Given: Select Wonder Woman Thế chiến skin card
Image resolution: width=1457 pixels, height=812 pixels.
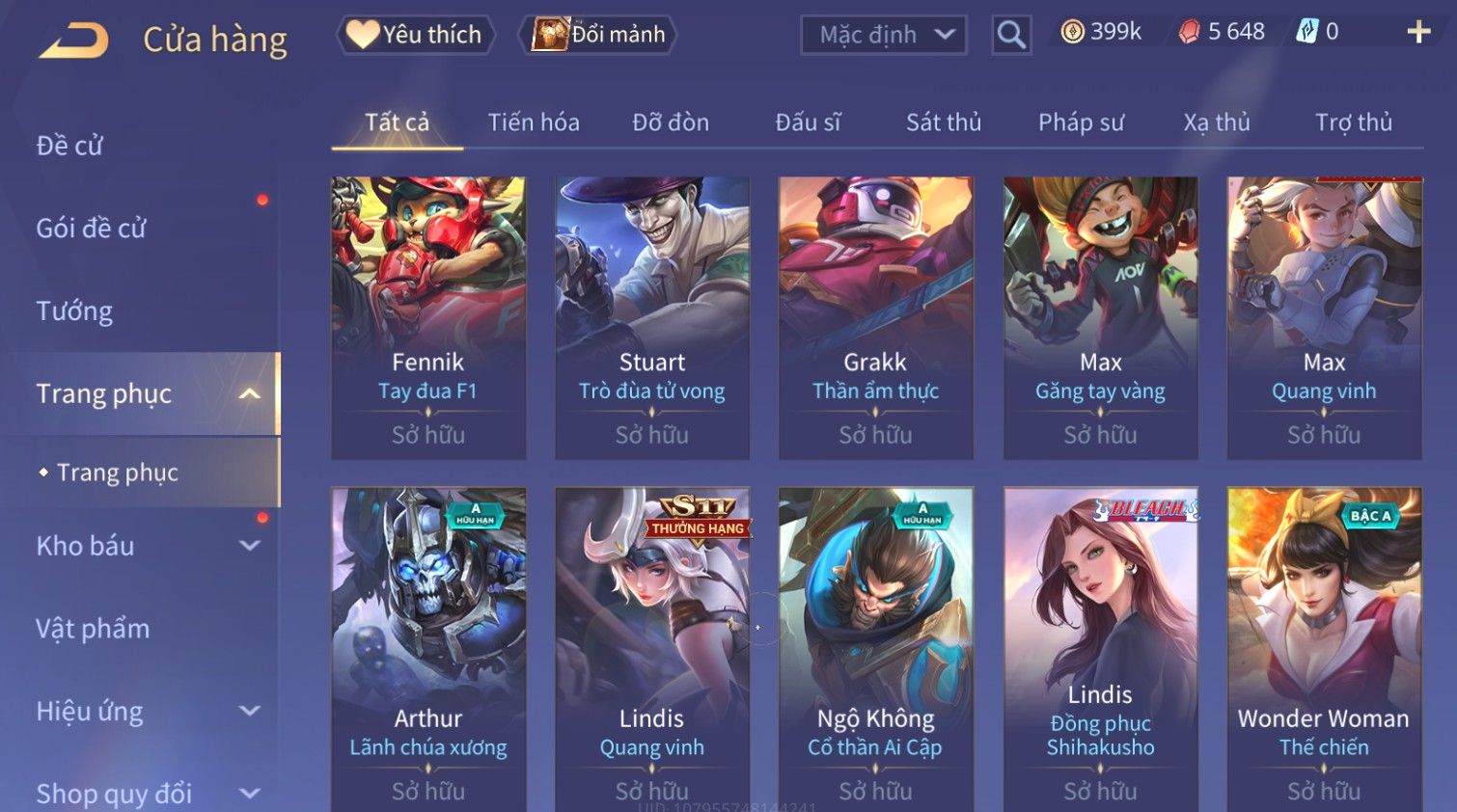Looking at the screenshot, I should click(x=1324, y=650).
